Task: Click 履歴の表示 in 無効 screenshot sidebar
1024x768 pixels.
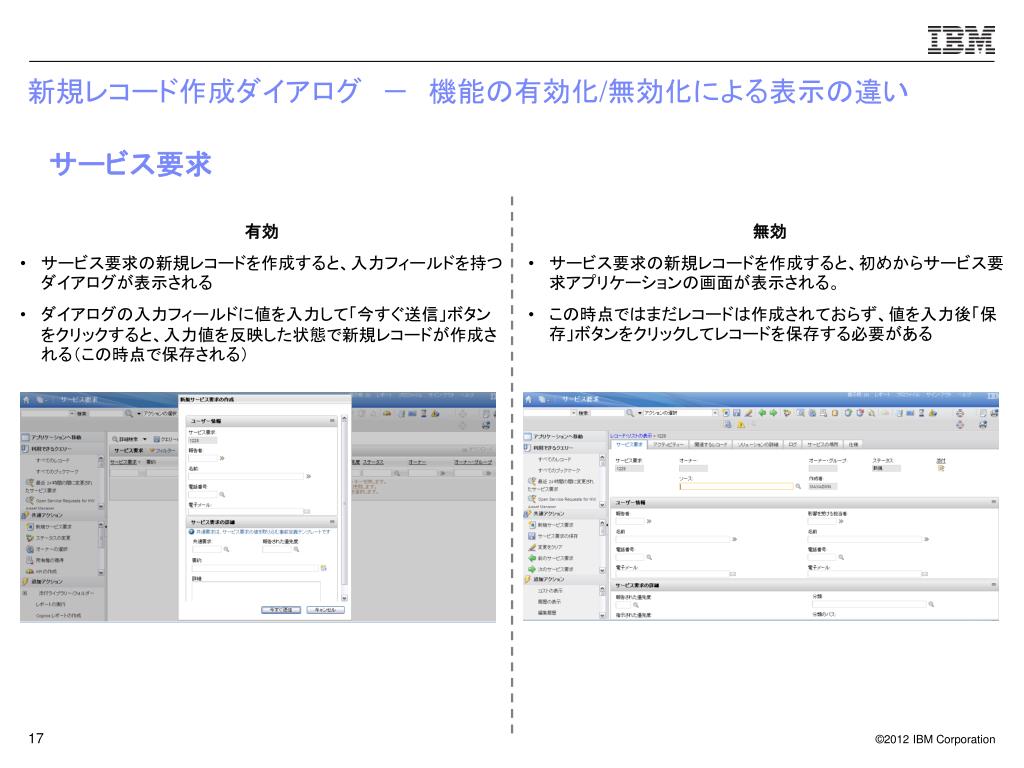Action: [549, 601]
